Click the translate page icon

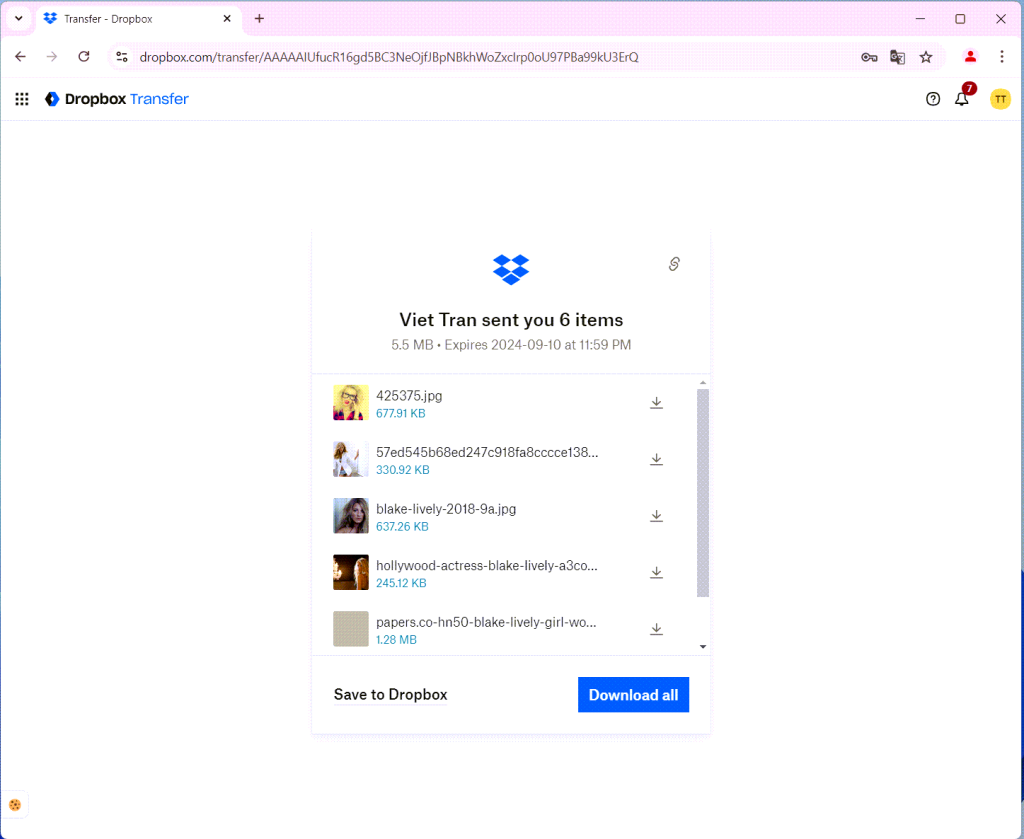pos(897,57)
